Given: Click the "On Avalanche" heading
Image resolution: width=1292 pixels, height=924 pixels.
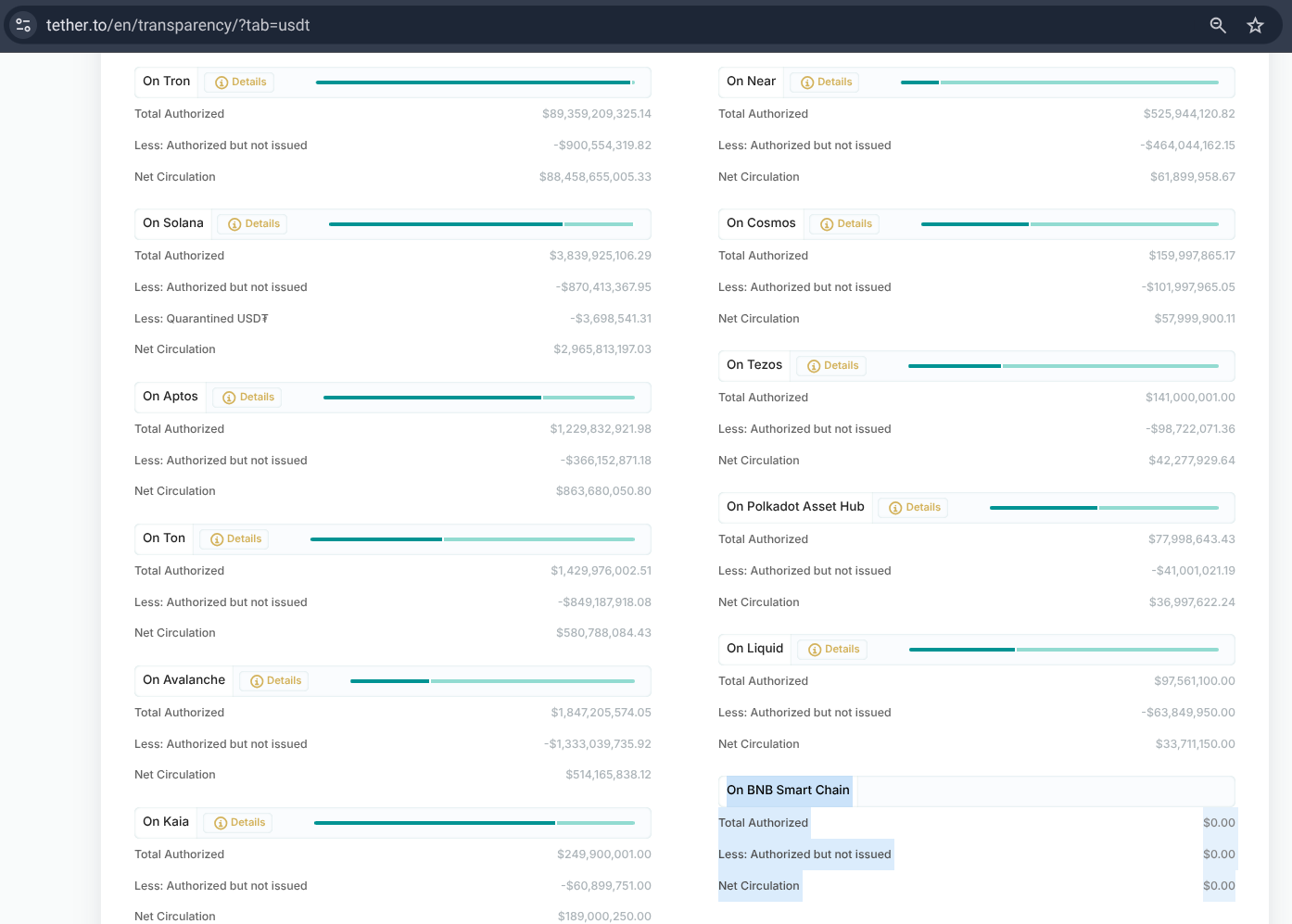Looking at the screenshot, I should 184,680.
